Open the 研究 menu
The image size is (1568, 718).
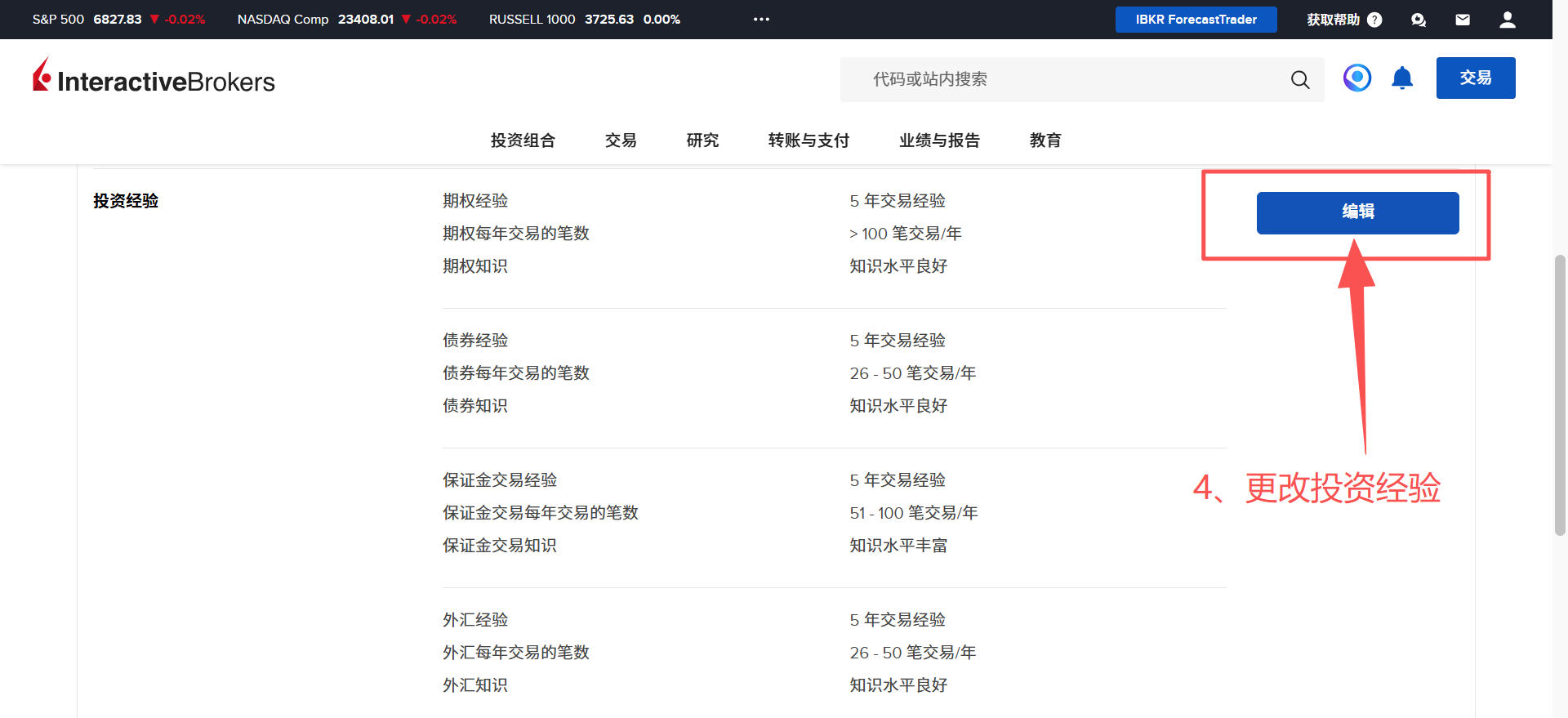point(702,140)
